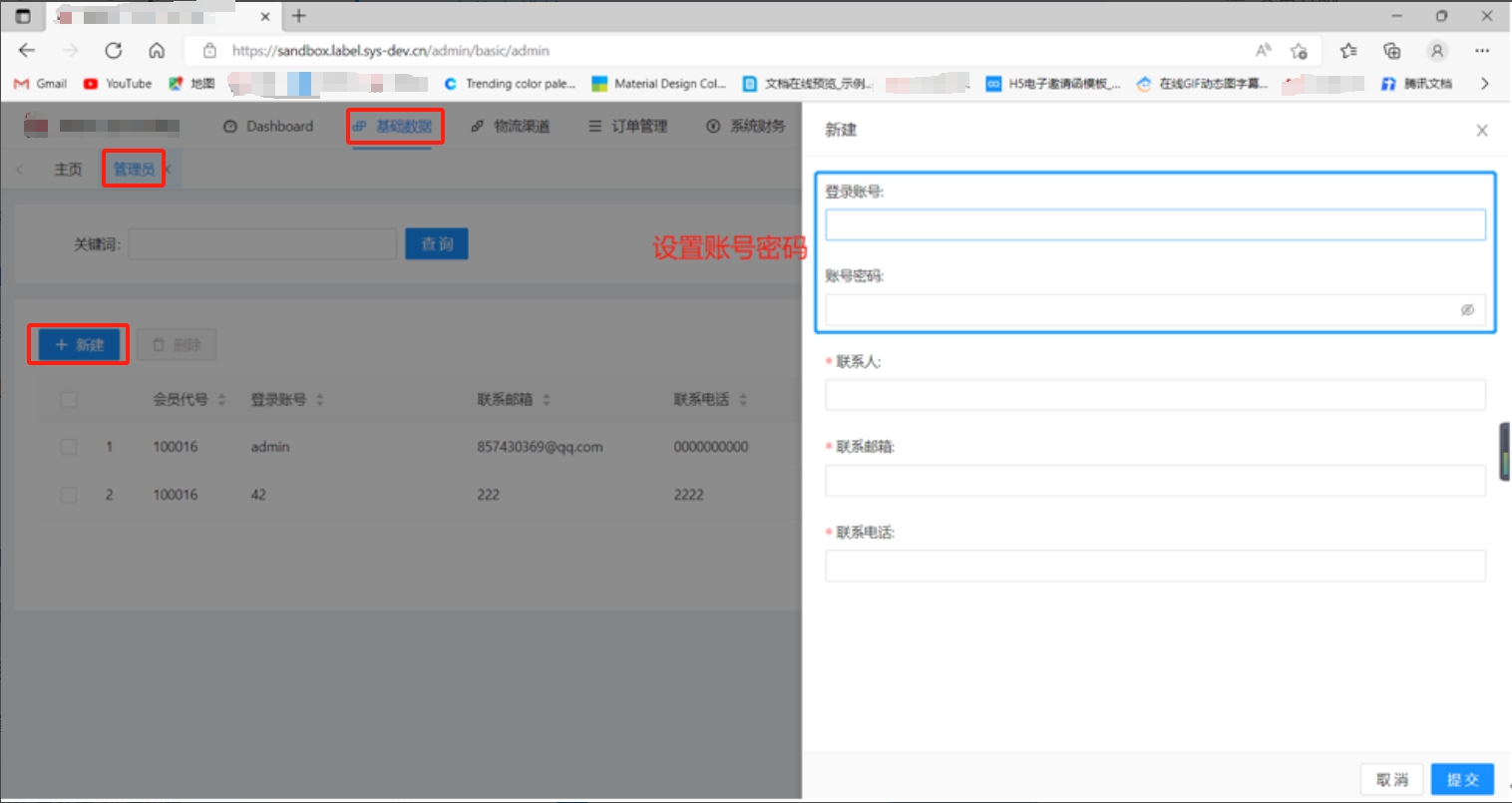Open the 地图 bookmark
Viewport: 1512px width, 803px height.
pyautogui.click(x=191, y=84)
